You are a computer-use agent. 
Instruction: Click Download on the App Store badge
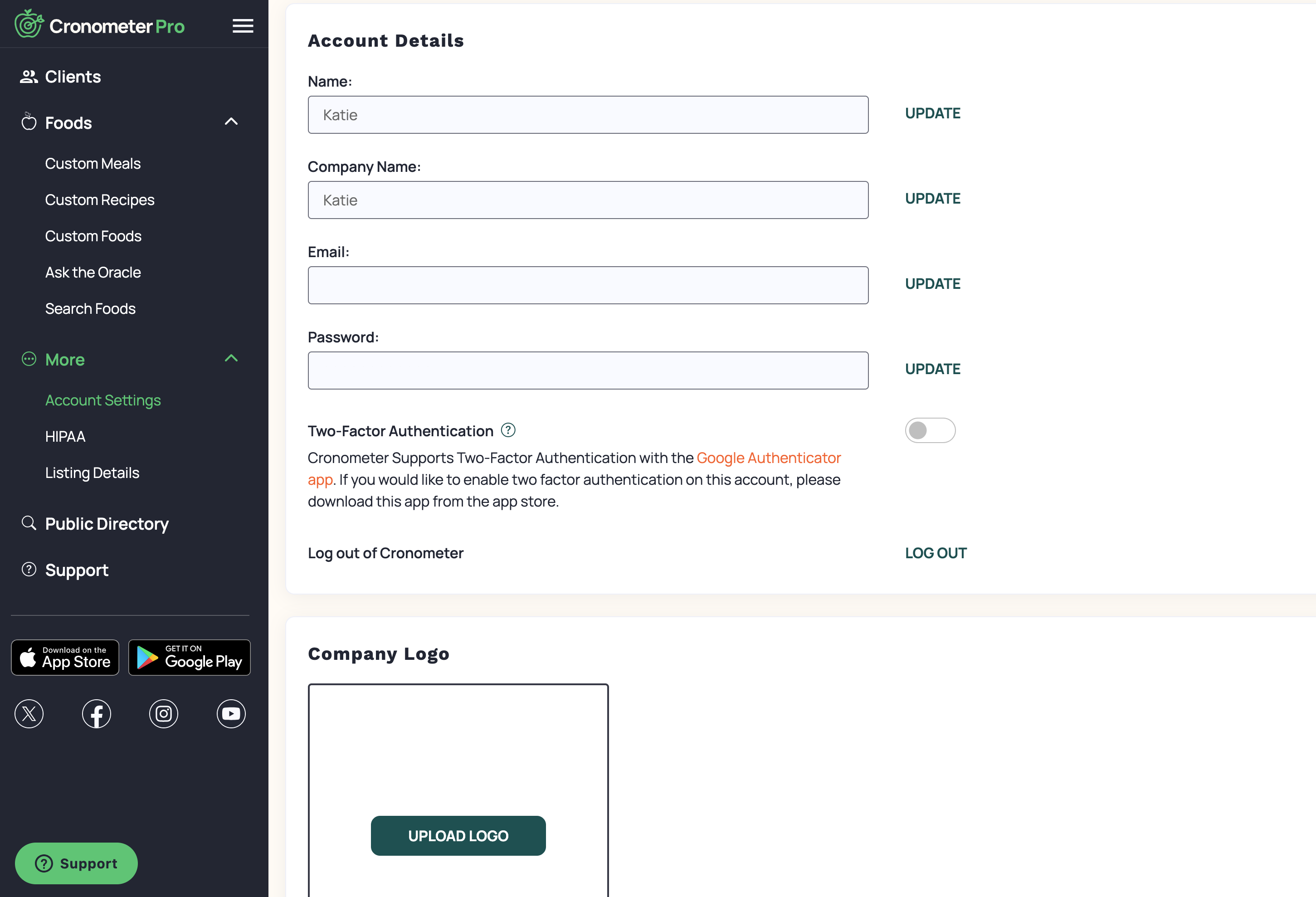tap(65, 658)
